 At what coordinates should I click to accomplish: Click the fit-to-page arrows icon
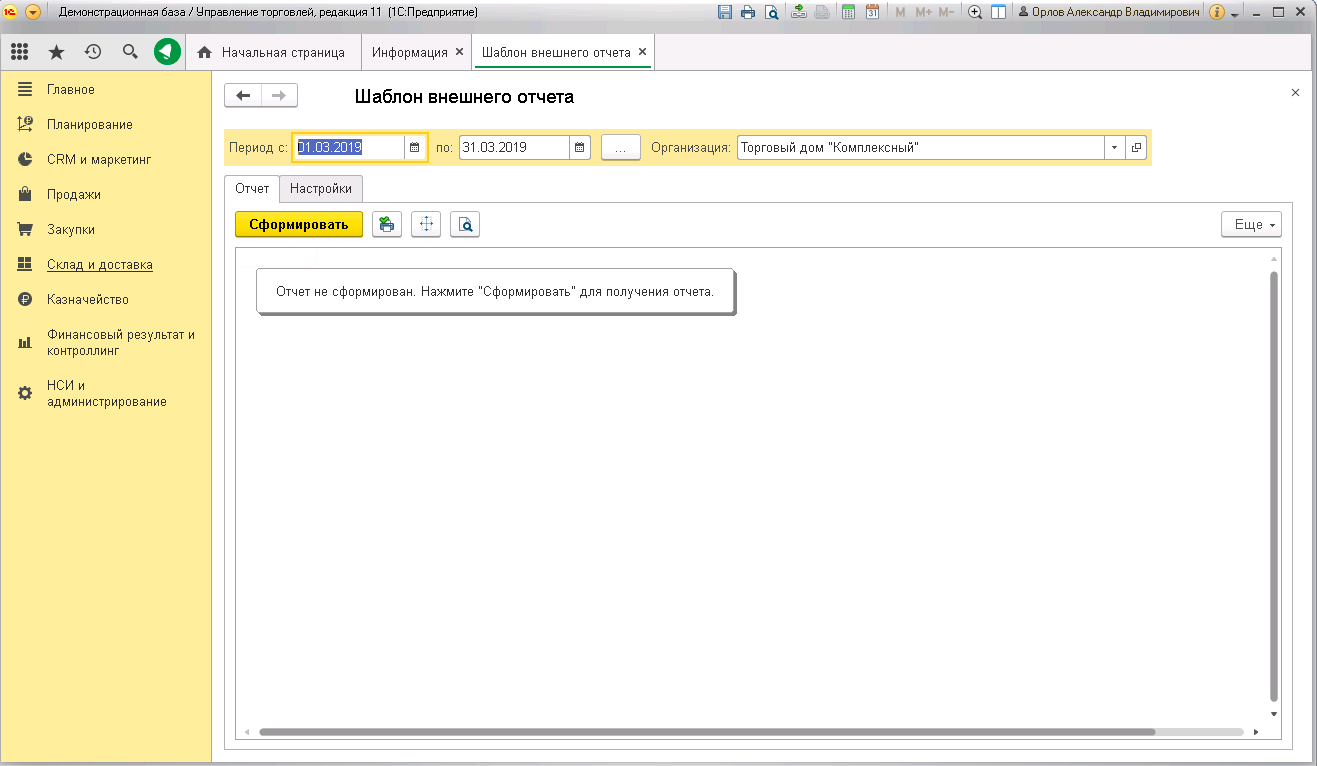click(426, 225)
